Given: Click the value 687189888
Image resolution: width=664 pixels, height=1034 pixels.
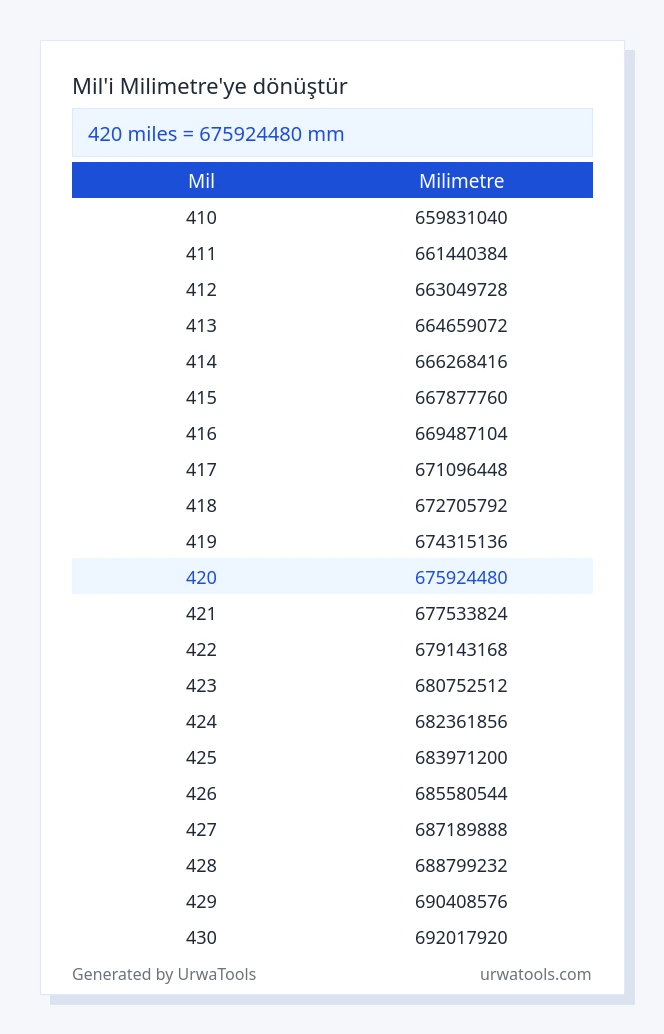Looking at the screenshot, I should pyautogui.click(x=461, y=829).
